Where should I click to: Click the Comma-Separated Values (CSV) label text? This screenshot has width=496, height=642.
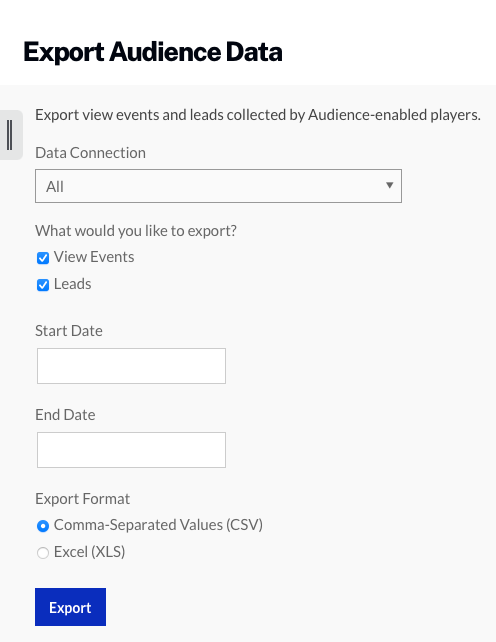(x=158, y=525)
